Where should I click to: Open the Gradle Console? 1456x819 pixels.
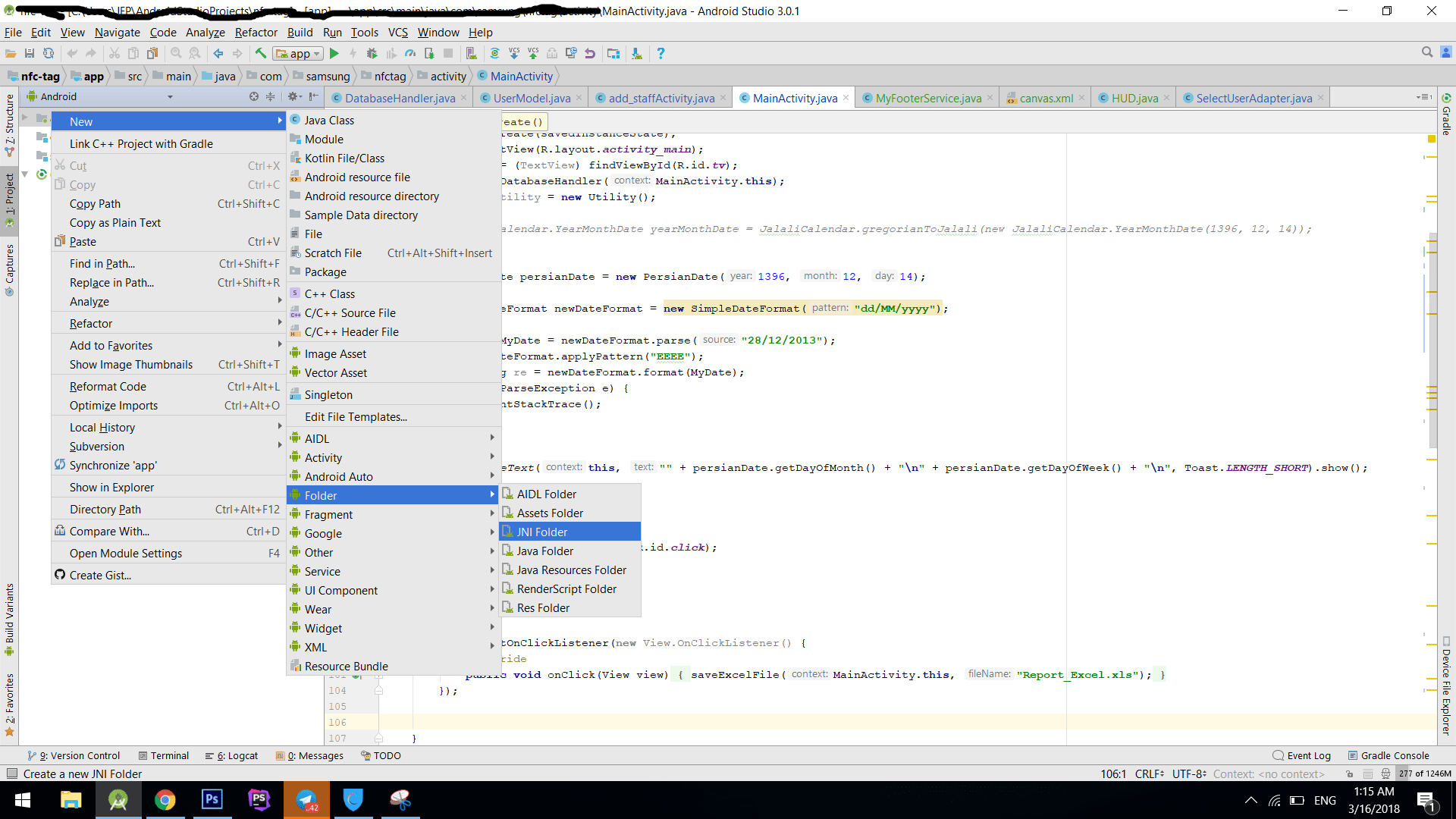click(x=1389, y=756)
